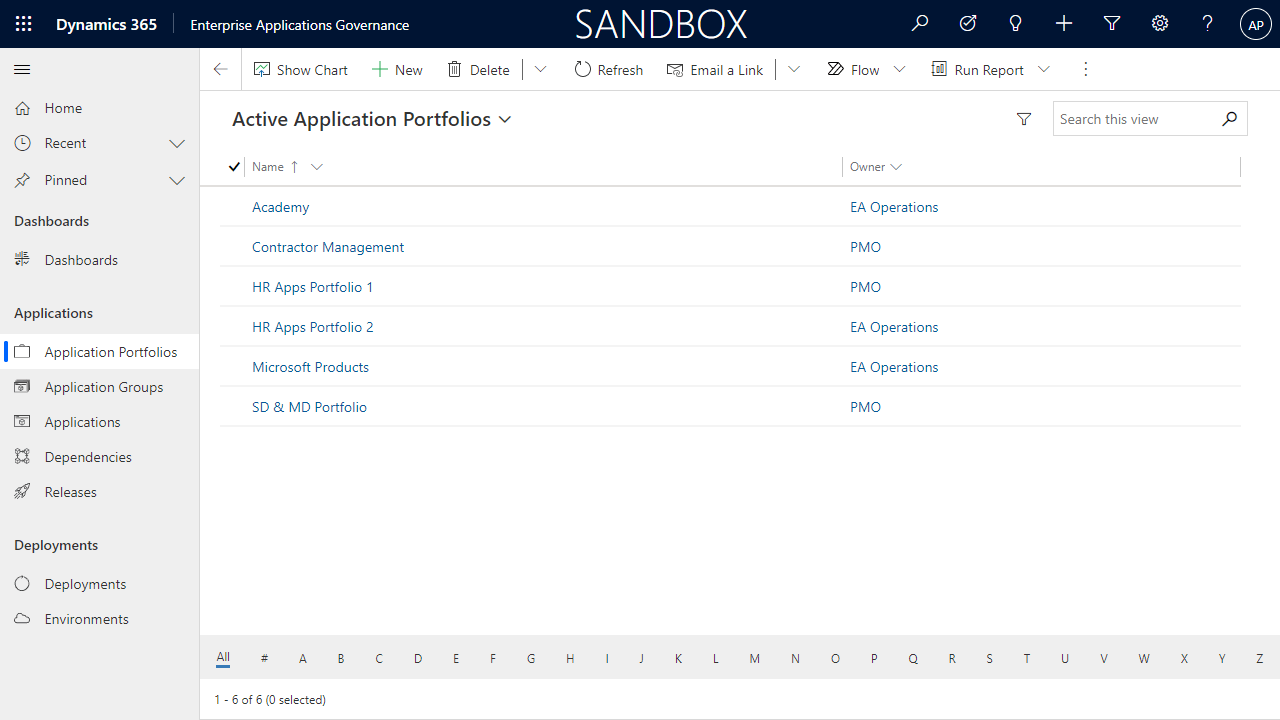The width and height of the screenshot is (1280, 720).
Task: Open the task flow target icon
Action: [x=968, y=23]
